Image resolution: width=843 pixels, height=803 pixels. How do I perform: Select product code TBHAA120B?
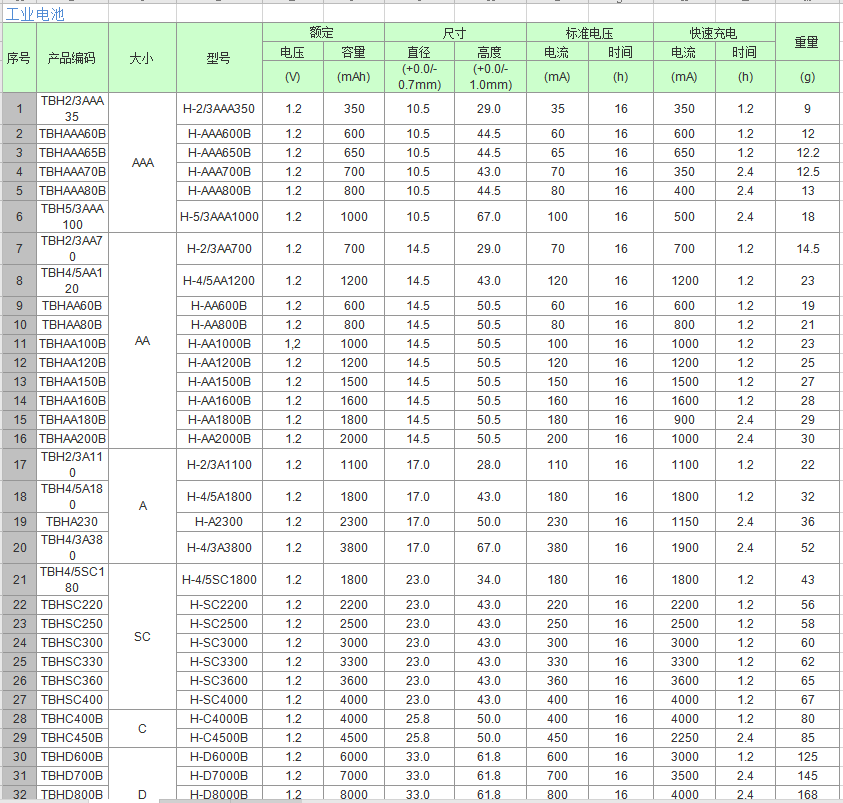coord(72,363)
